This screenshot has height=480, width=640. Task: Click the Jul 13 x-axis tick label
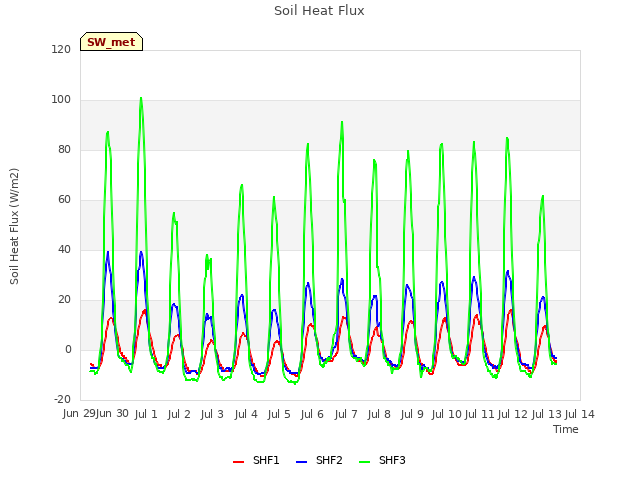click(x=547, y=414)
